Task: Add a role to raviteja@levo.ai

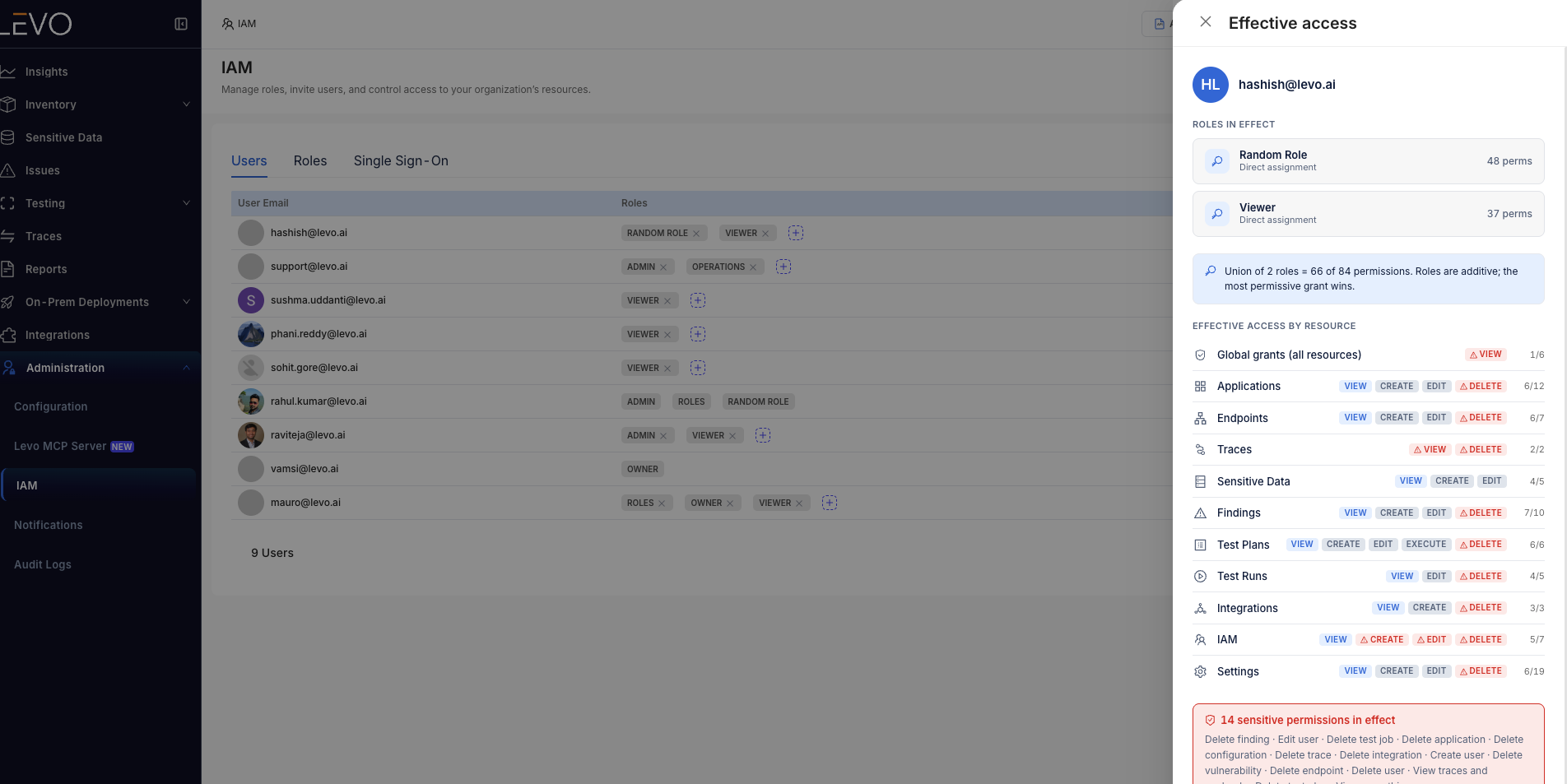Action: point(763,435)
